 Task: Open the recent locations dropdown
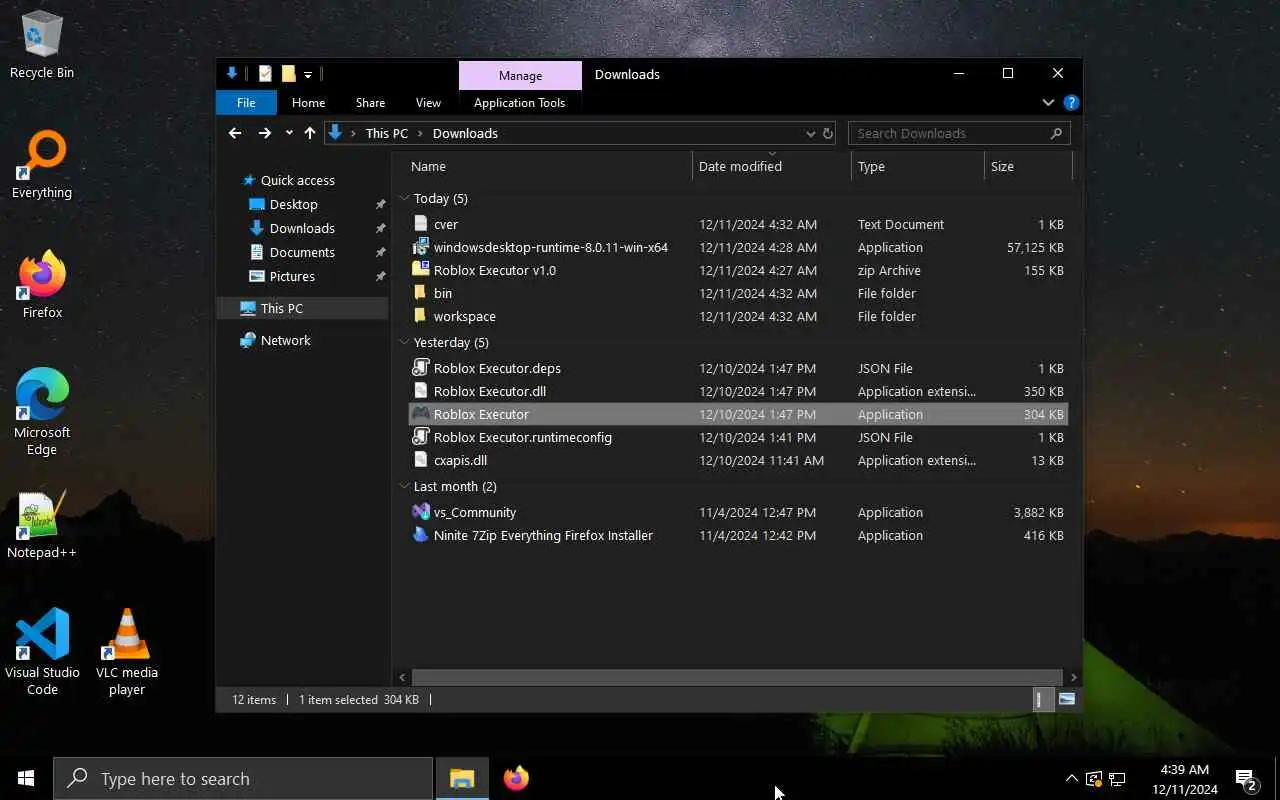pos(289,133)
